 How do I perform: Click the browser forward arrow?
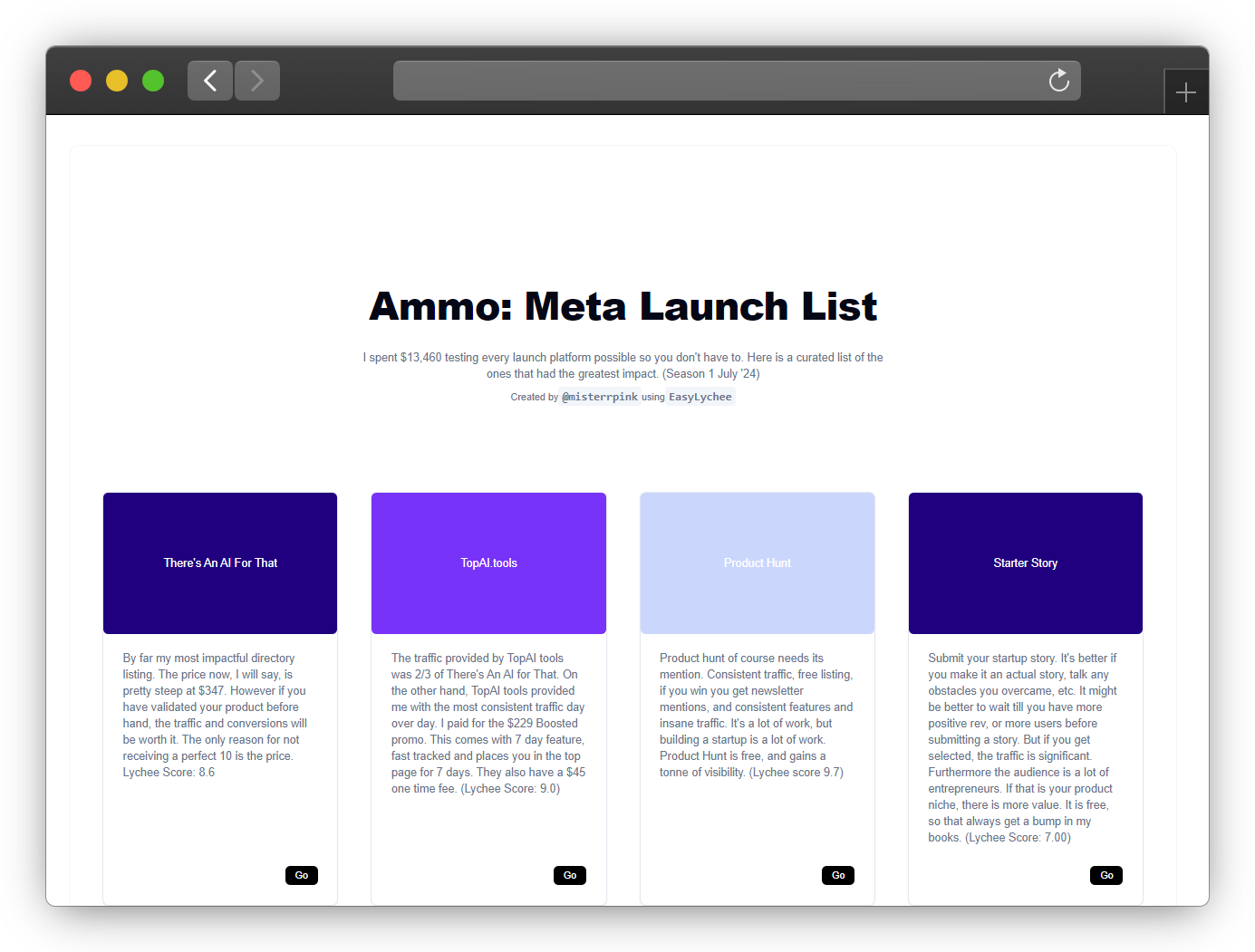257,81
